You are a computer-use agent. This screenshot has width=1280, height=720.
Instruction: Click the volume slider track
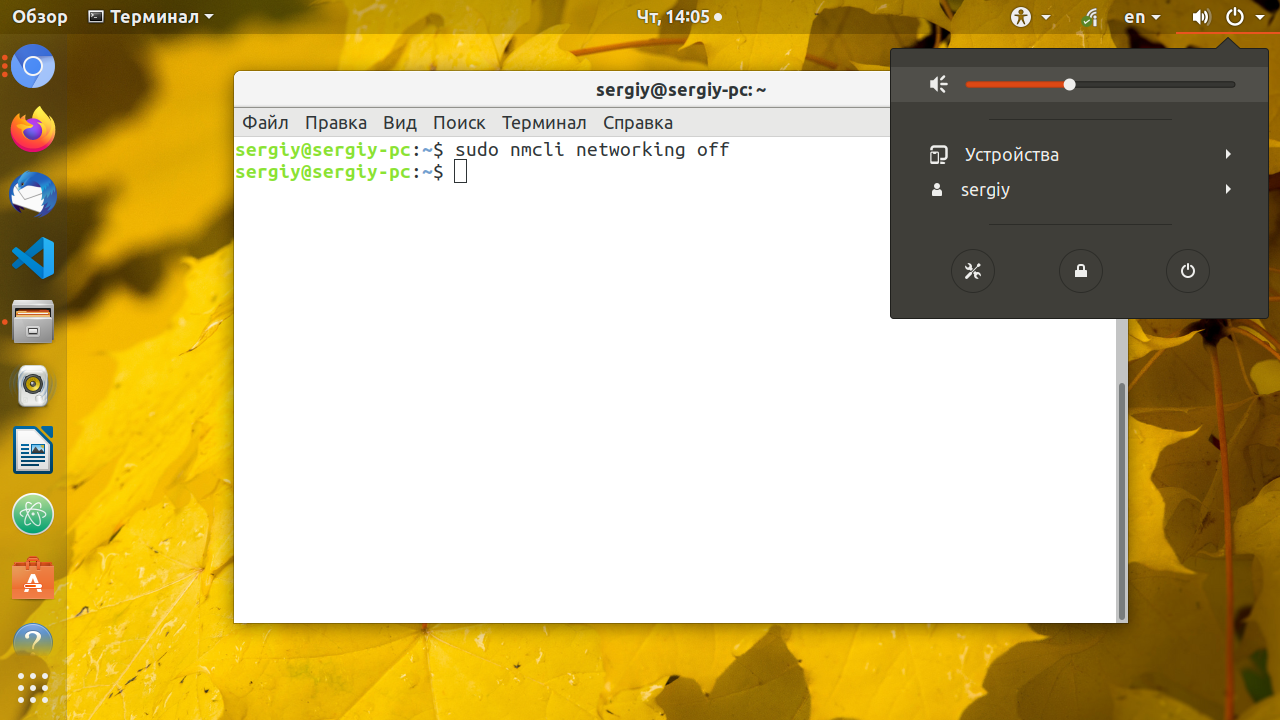tap(1100, 85)
